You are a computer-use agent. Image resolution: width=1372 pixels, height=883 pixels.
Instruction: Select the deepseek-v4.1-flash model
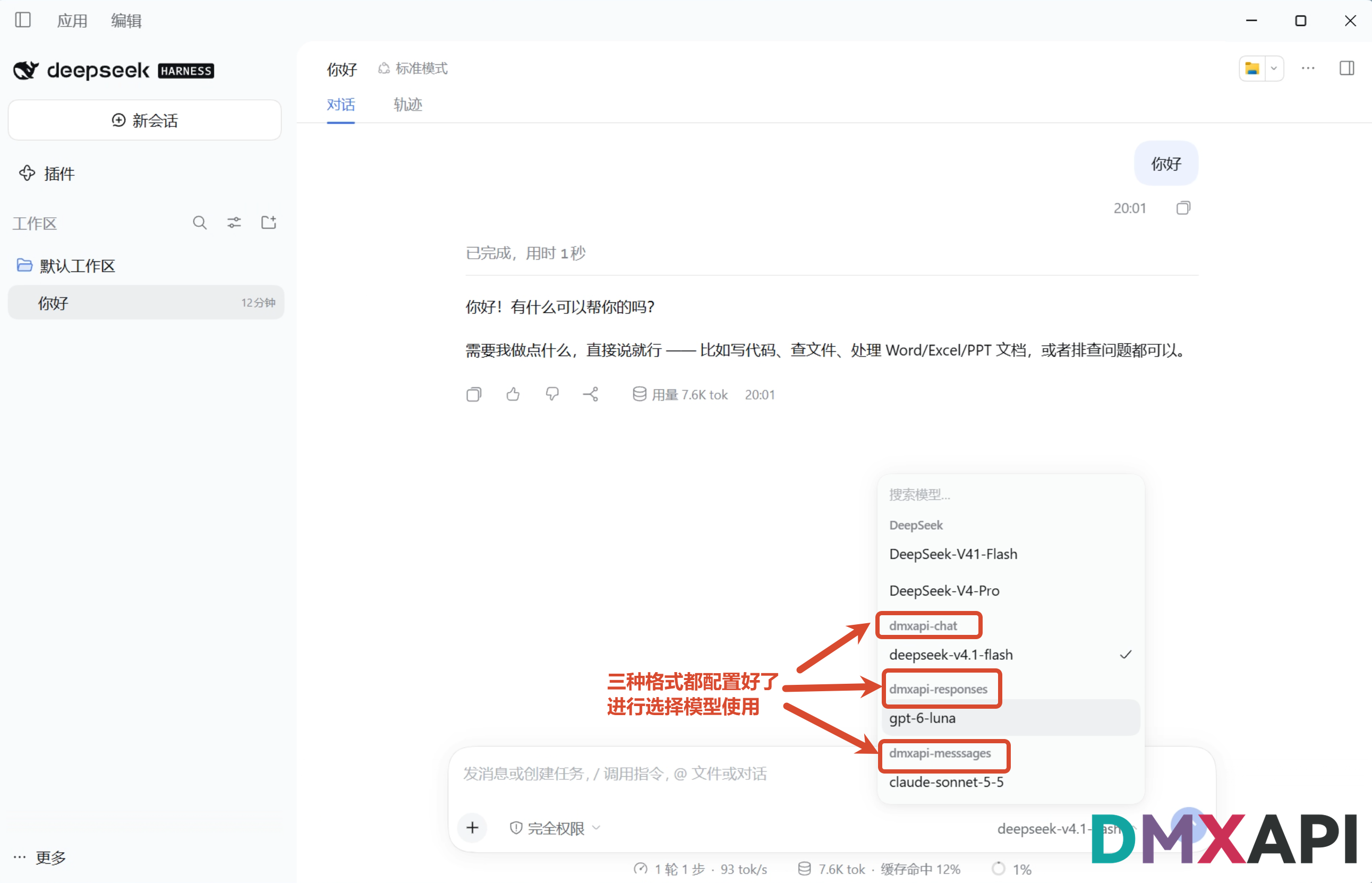[1010, 654]
